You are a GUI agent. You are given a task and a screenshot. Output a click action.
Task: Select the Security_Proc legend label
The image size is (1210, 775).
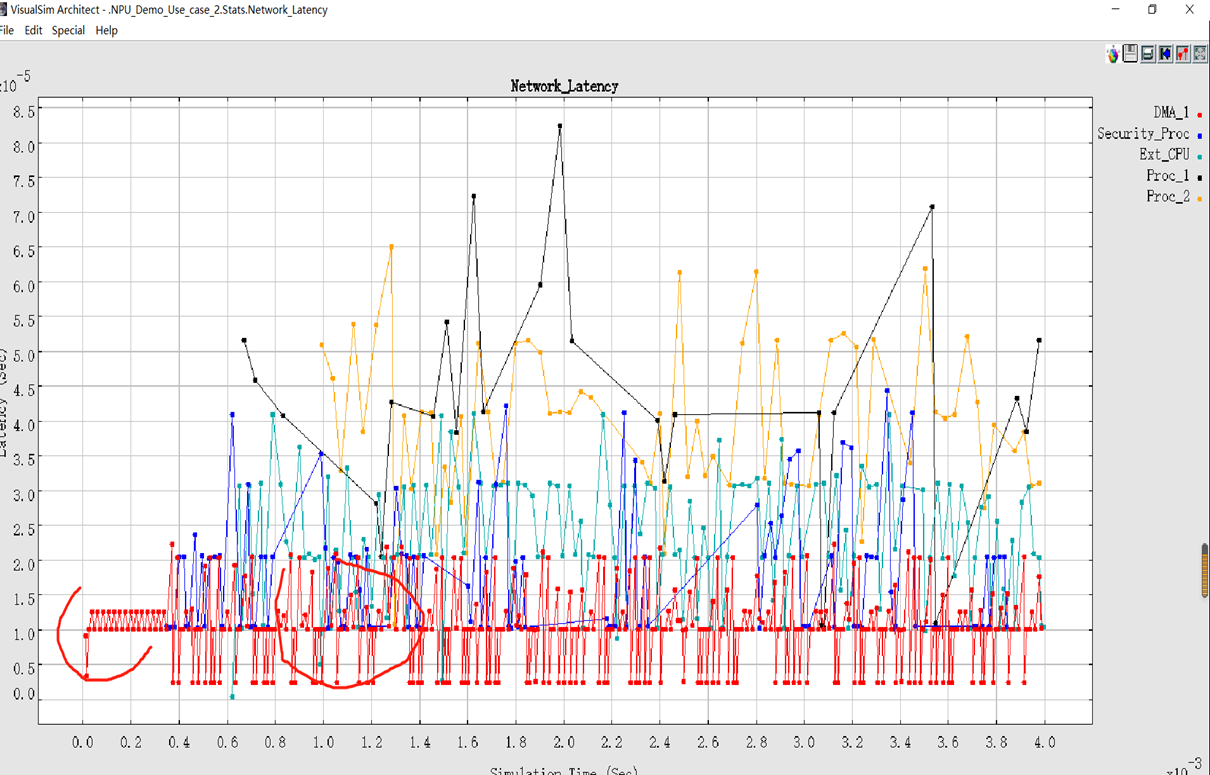(1143, 133)
